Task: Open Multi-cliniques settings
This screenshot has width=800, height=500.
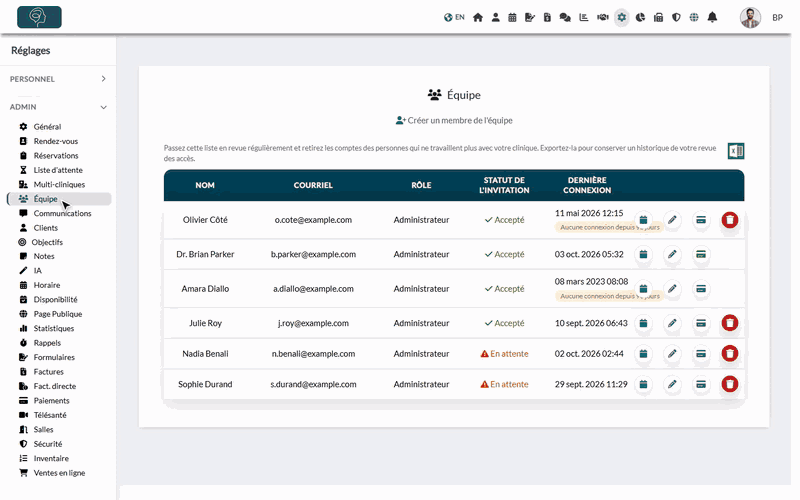Action: pos(59,184)
